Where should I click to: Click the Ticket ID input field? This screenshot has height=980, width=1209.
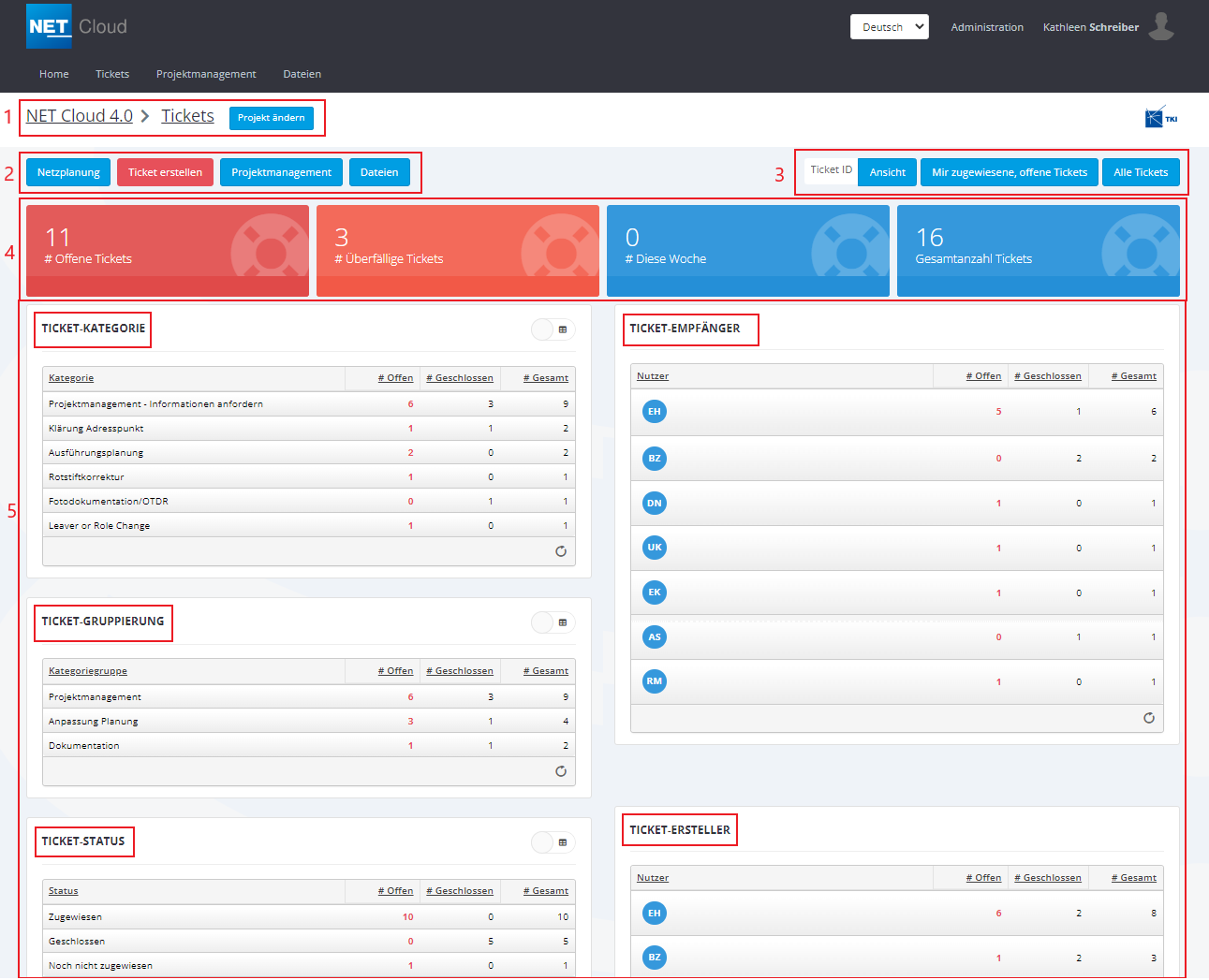click(x=831, y=170)
